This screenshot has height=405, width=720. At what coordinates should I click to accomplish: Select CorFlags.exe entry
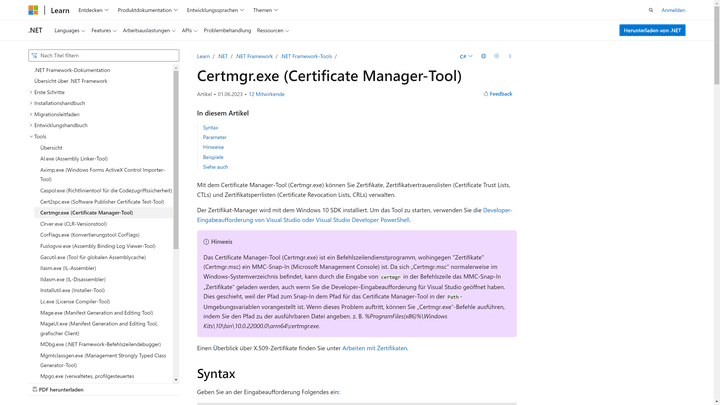(x=90, y=235)
